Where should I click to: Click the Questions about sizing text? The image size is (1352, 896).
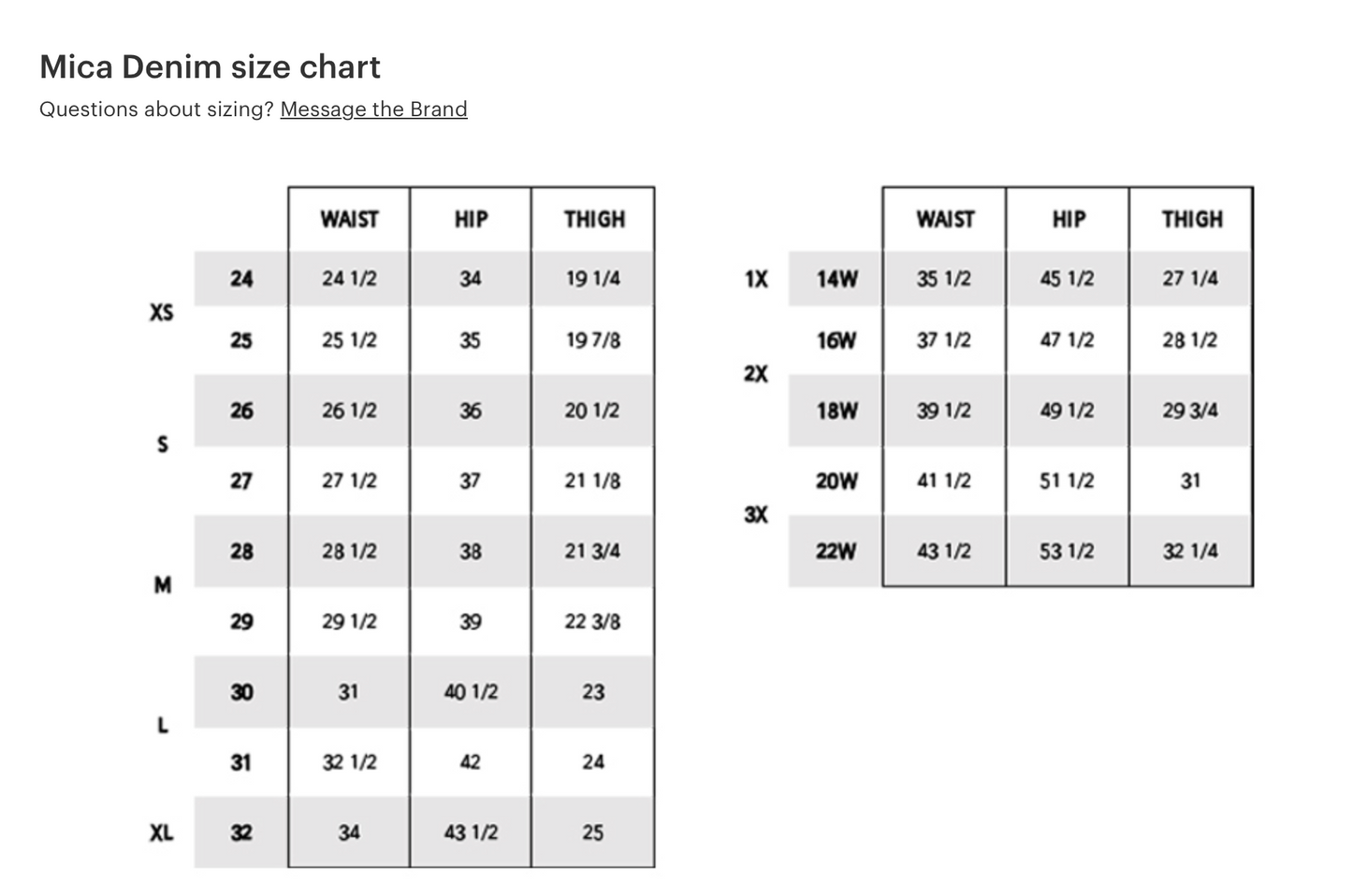click(x=156, y=109)
